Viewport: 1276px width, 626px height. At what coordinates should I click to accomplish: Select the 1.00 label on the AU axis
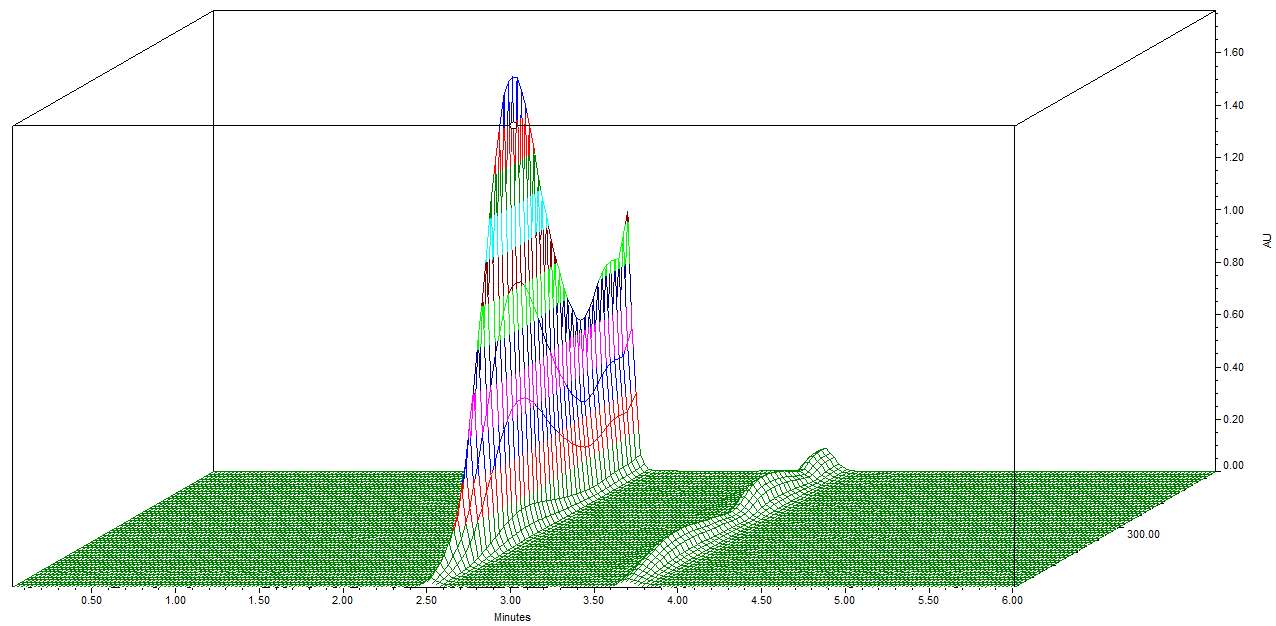pyautogui.click(x=1231, y=210)
